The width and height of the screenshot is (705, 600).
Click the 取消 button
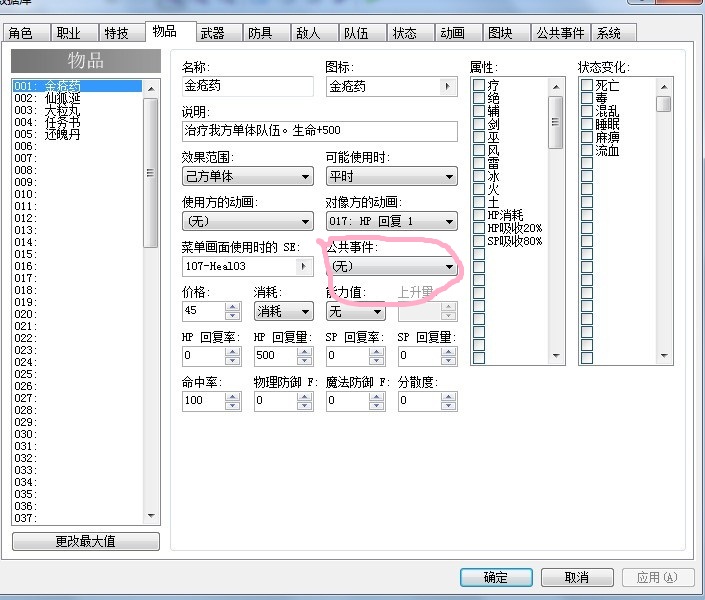tap(577, 577)
